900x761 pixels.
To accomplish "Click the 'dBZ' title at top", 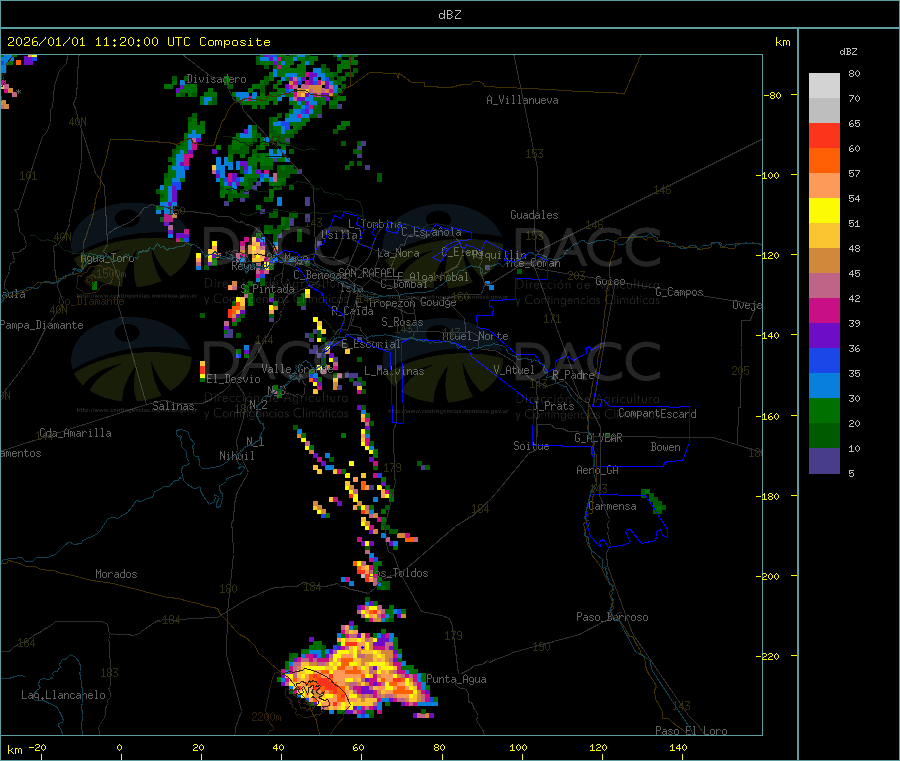I will click(449, 15).
